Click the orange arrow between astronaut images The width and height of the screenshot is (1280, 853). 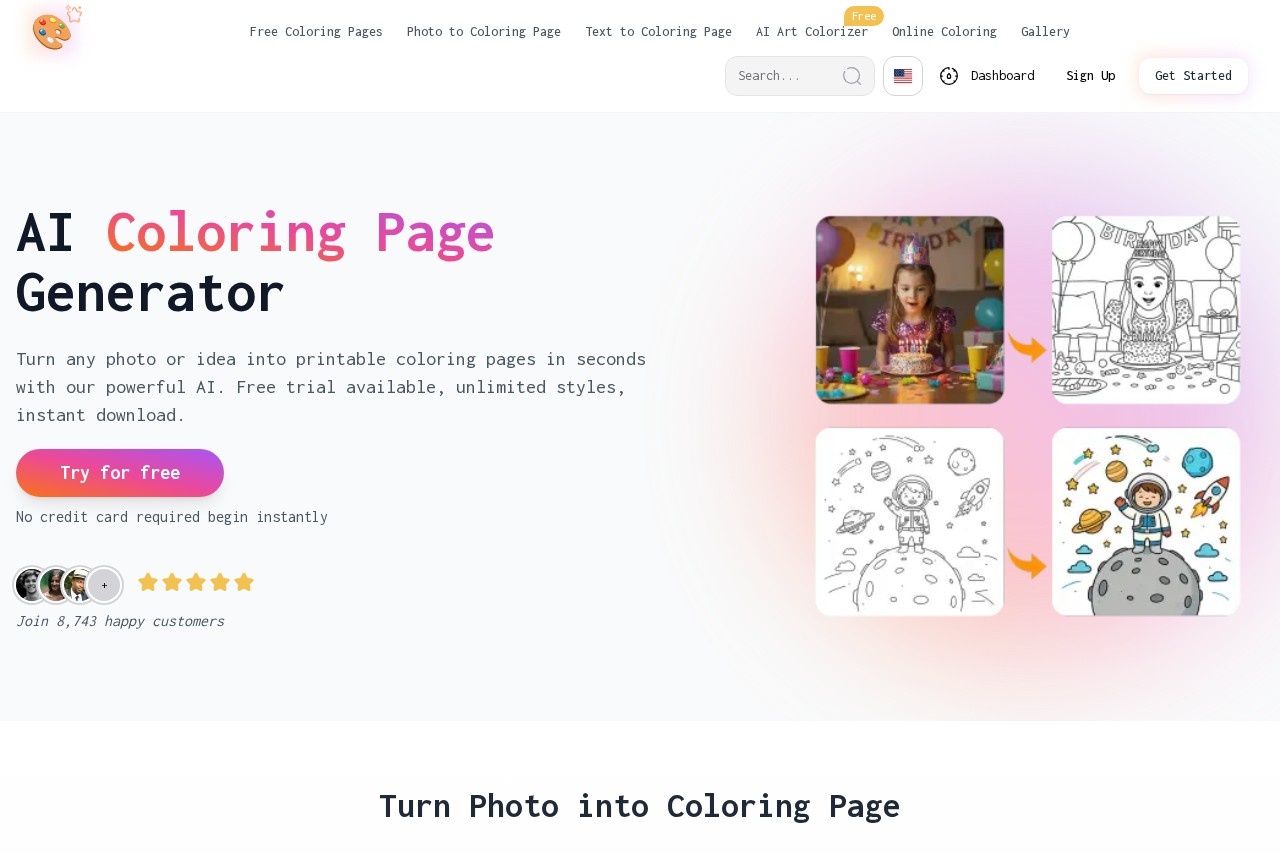click(1027, 564)
